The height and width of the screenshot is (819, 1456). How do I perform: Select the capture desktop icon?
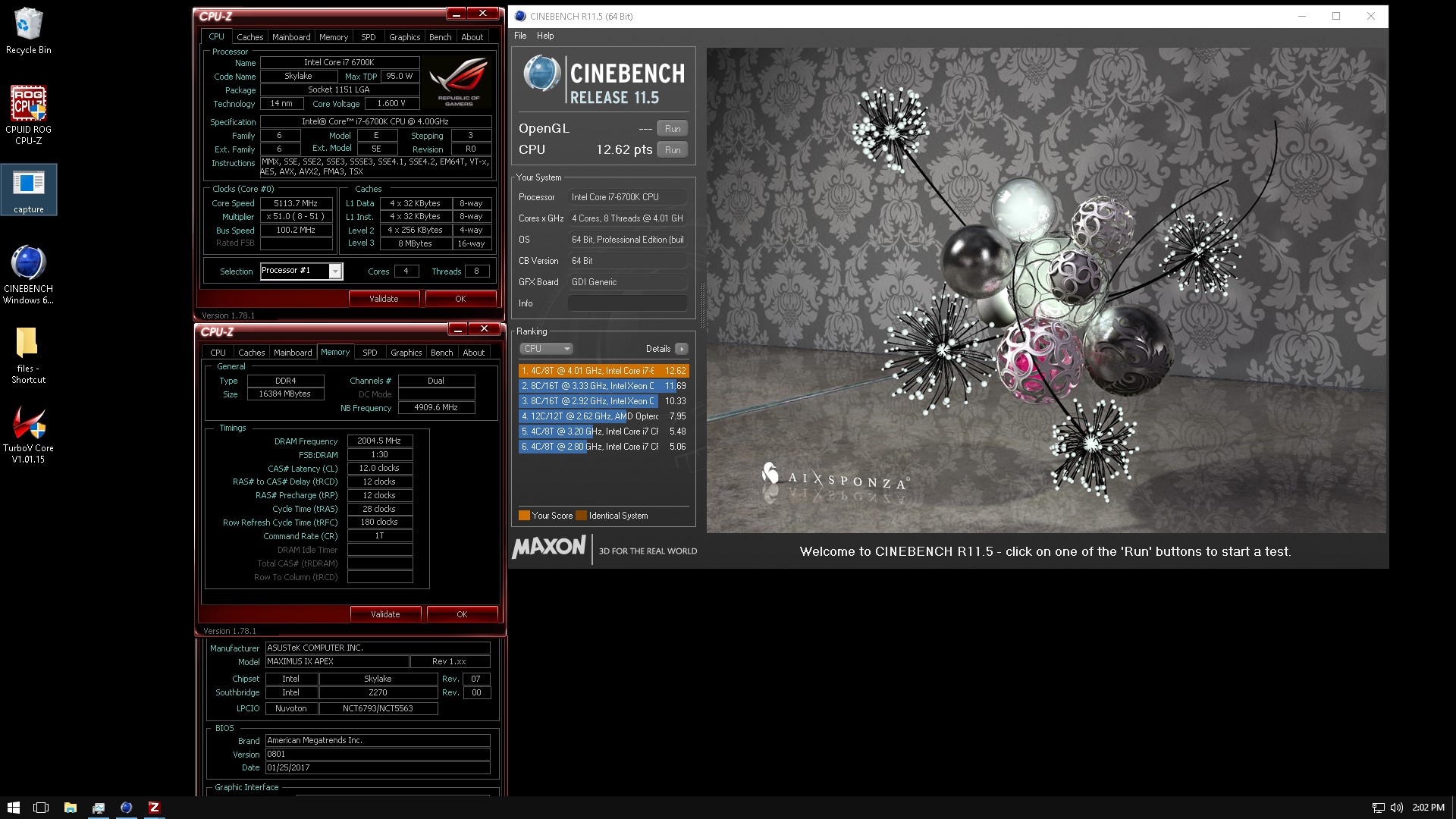[x=28, y=190]
